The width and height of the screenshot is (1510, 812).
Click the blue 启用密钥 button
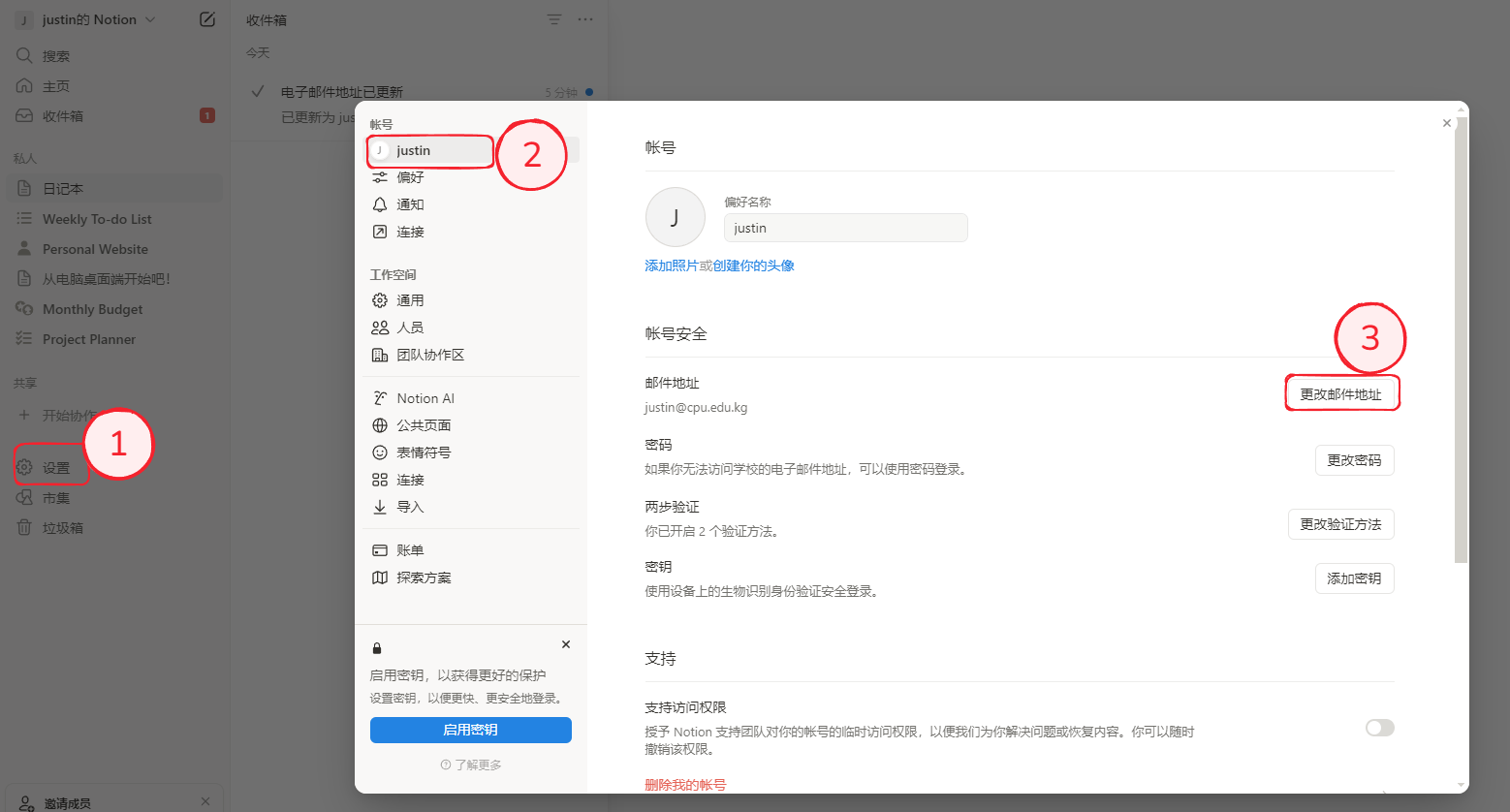(x=471, y=730)
